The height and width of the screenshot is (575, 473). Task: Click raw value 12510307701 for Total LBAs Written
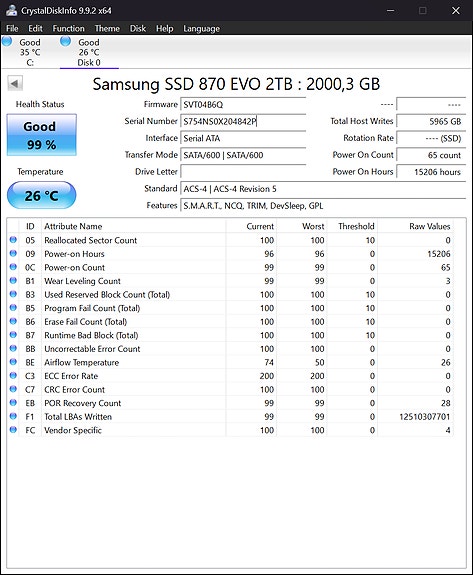[x=425, y=417]
